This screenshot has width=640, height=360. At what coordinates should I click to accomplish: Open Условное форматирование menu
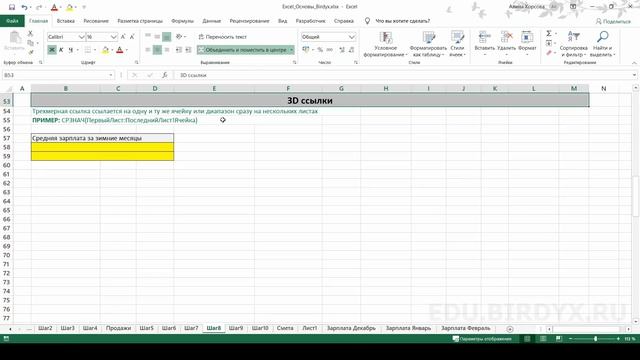(x=385, y=44)
